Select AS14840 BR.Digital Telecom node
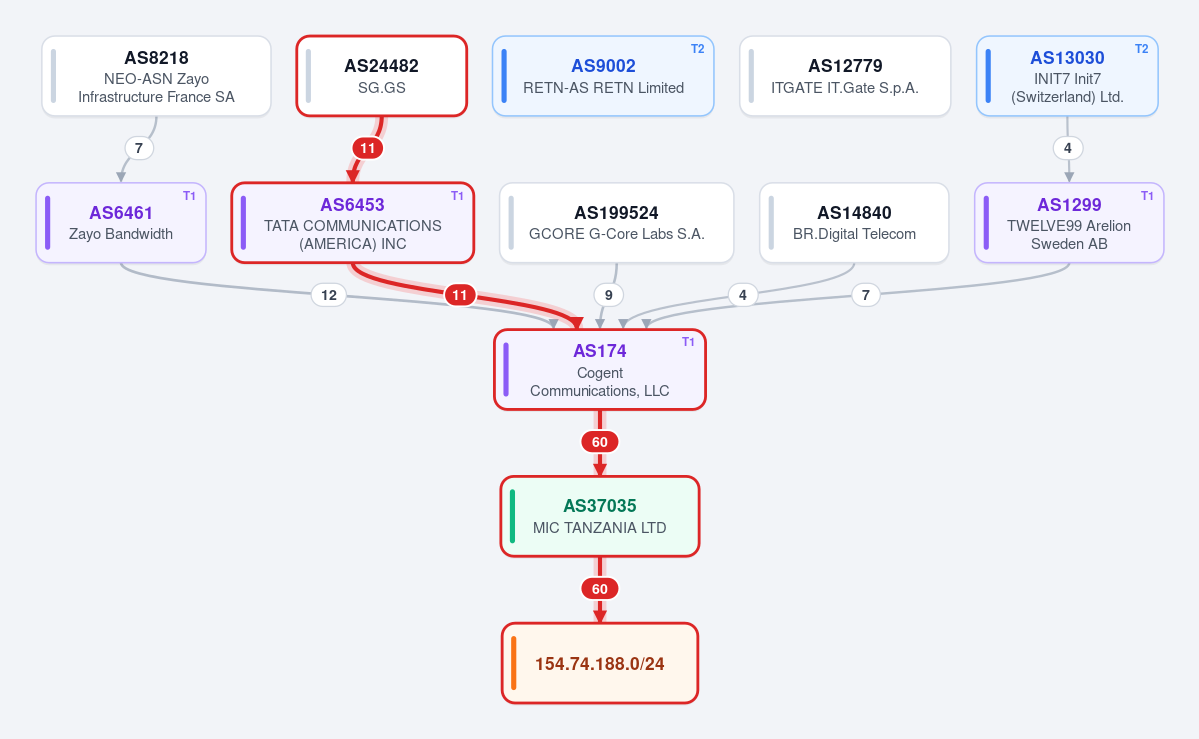The height and width of the screenshot is (739, 1199). pos(854,223)
